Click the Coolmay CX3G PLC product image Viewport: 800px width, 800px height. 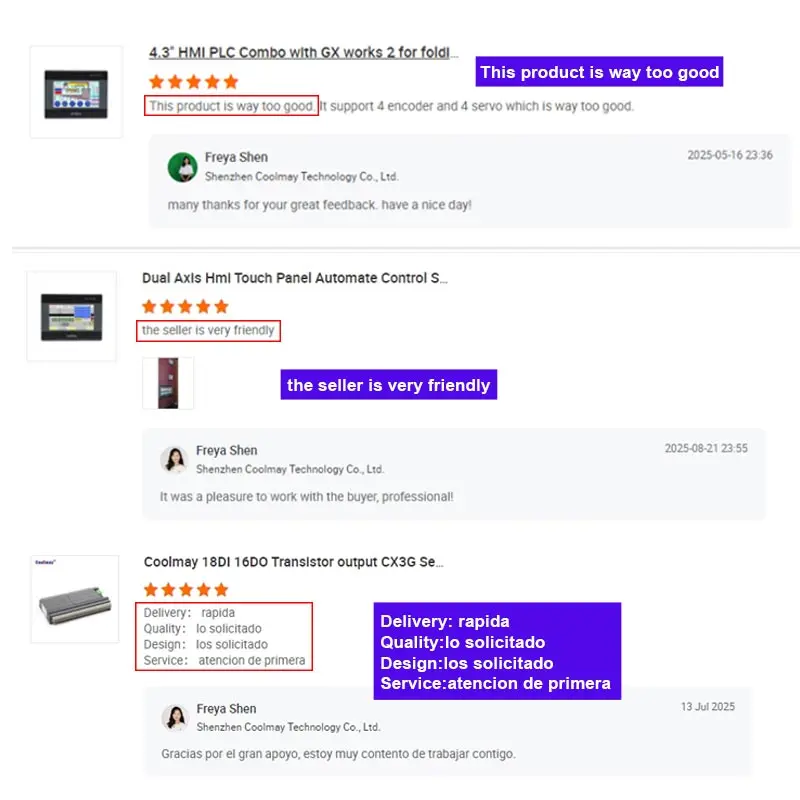pyautogui.click(x=76, y=598)
